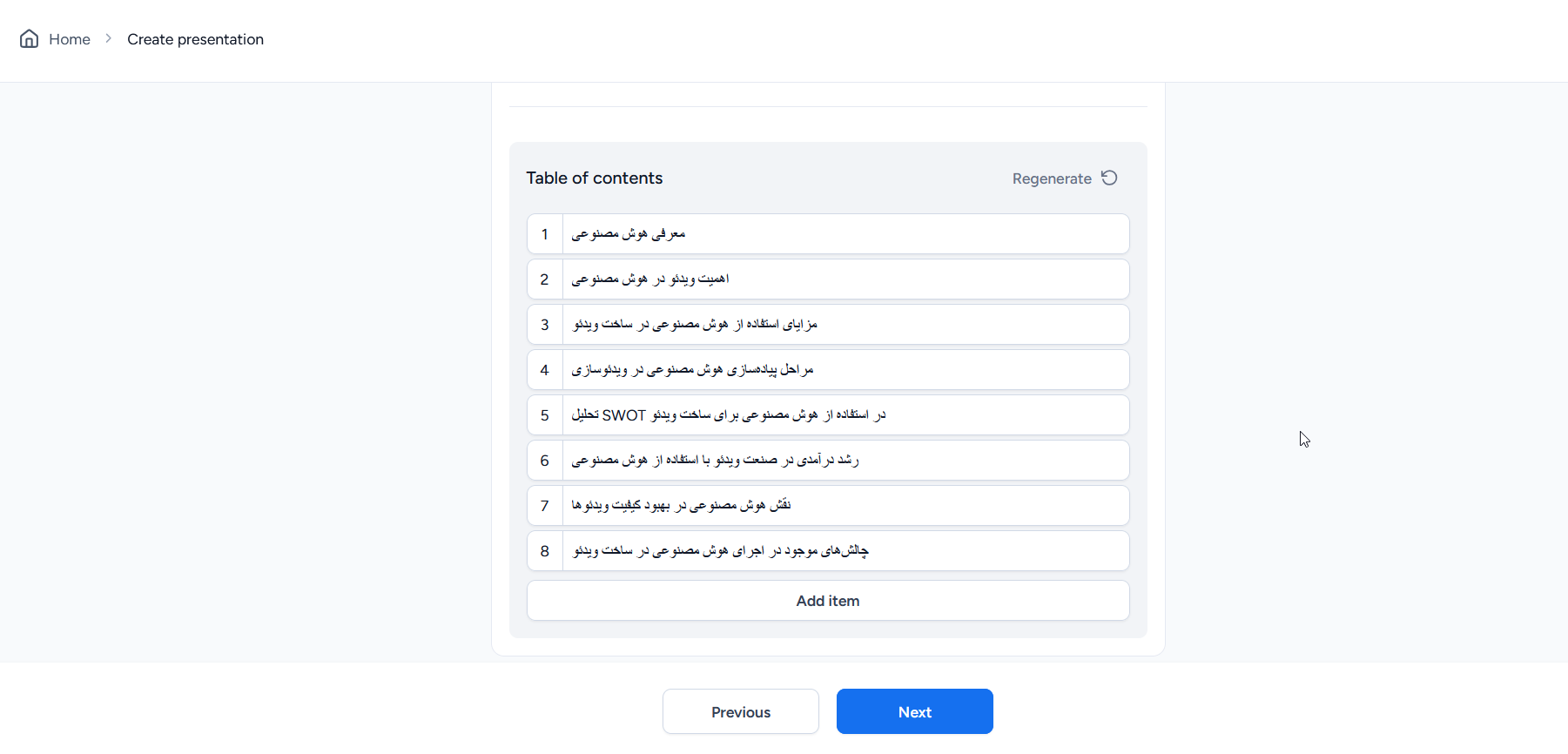Select the number 5 item handle
The width and height of the screenshot is (1568, 754).
tap(545, 415)
